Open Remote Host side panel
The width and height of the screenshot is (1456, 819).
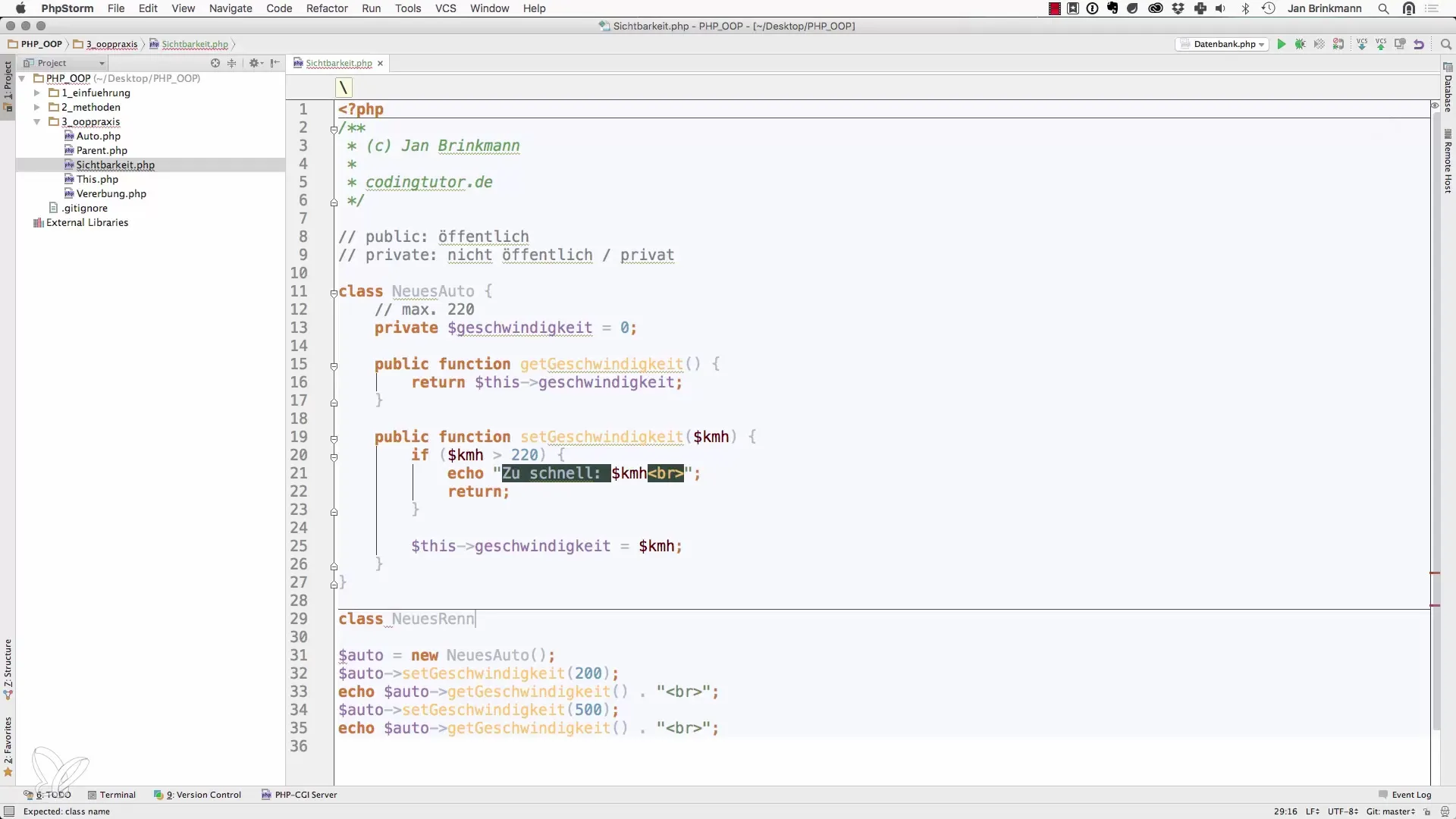(1448, 162)
